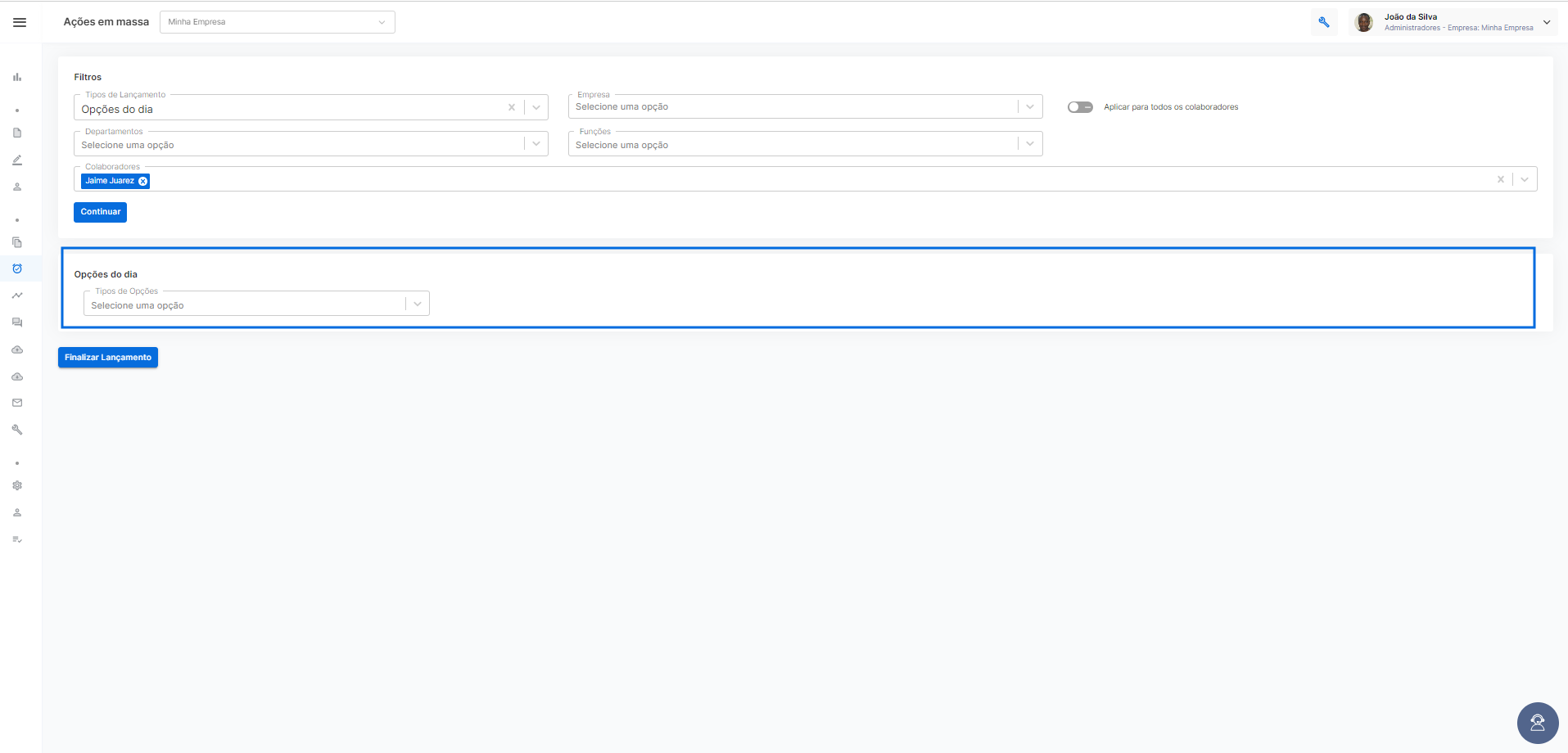Click the pencil edit icon in sidebar

17,160
